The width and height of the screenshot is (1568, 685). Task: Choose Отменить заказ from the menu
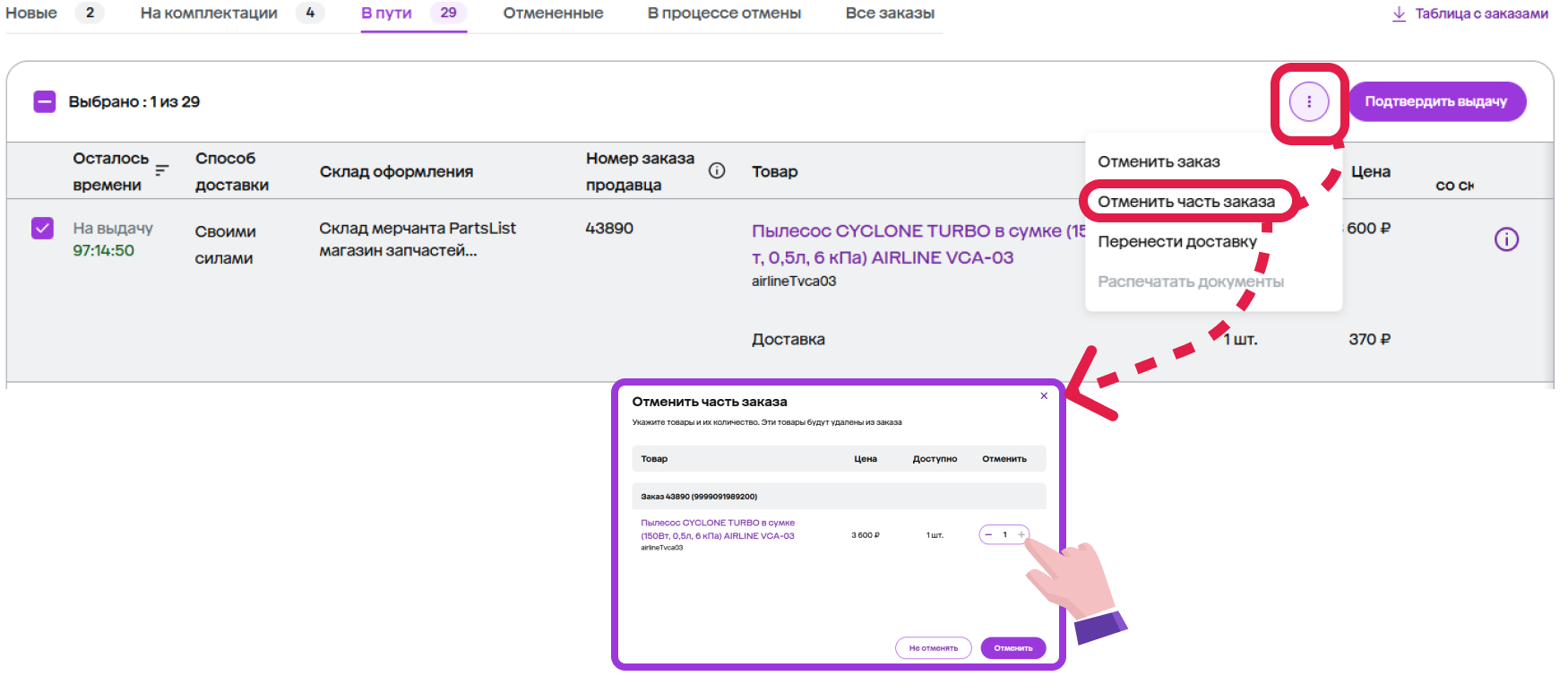click(1159, 161)
